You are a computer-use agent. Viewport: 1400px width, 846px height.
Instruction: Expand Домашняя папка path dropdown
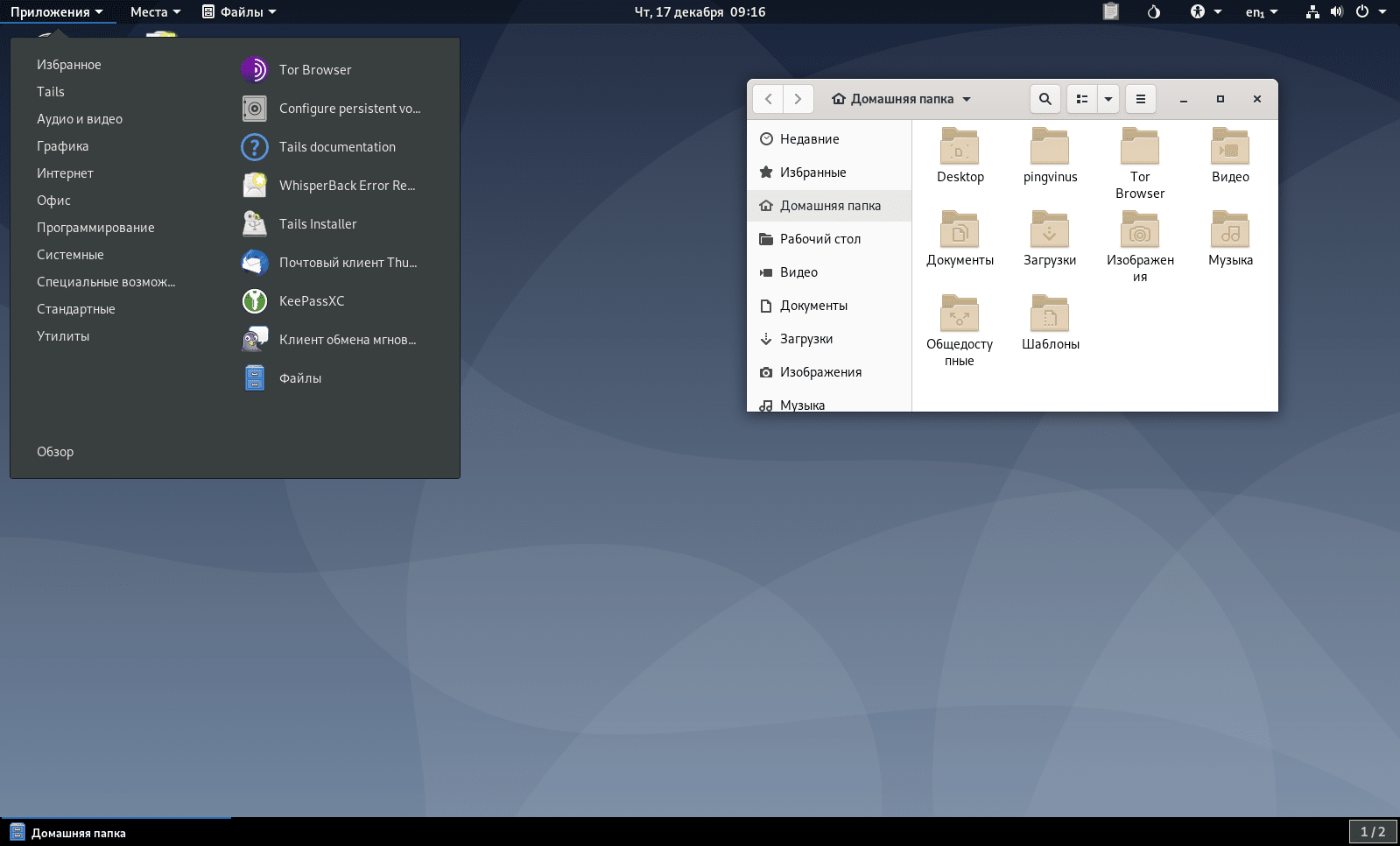click(901, 99)
